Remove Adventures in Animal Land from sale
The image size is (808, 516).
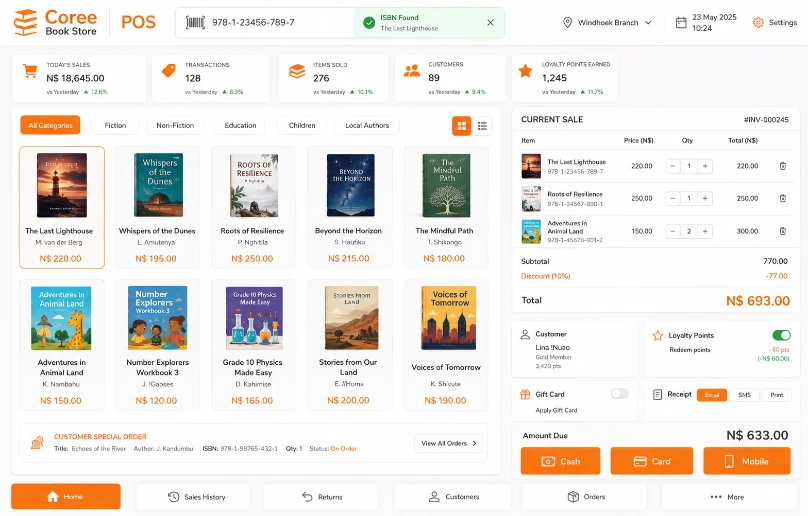click(x=783, y=231)
